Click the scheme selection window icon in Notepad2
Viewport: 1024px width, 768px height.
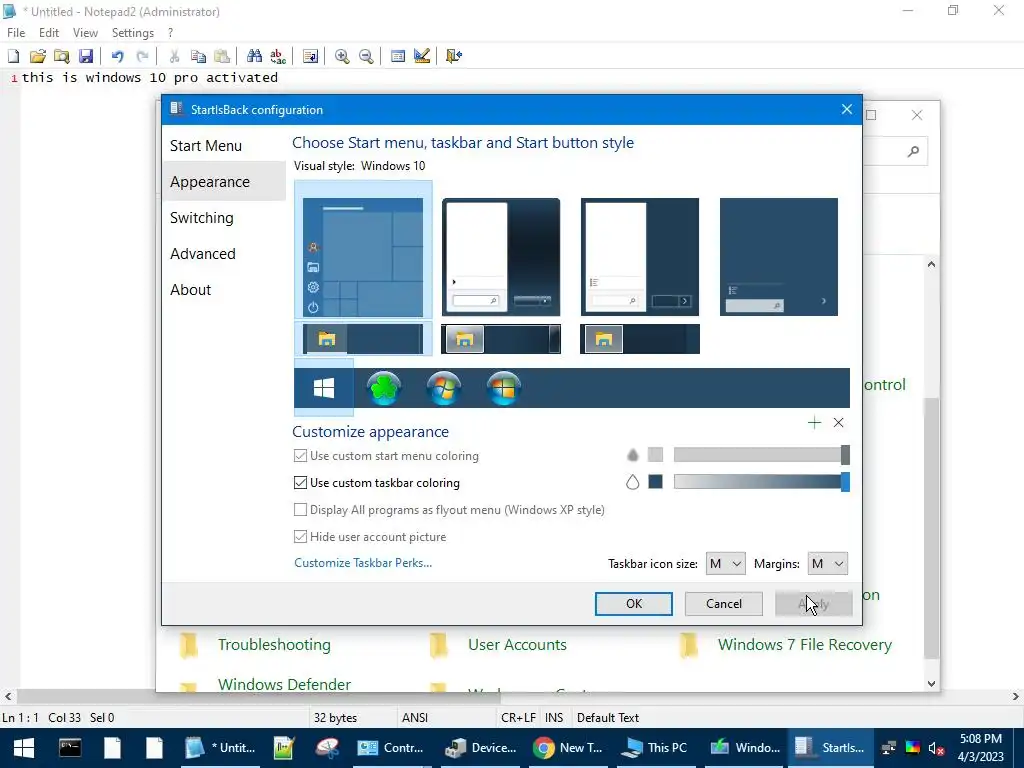point(398,56)
